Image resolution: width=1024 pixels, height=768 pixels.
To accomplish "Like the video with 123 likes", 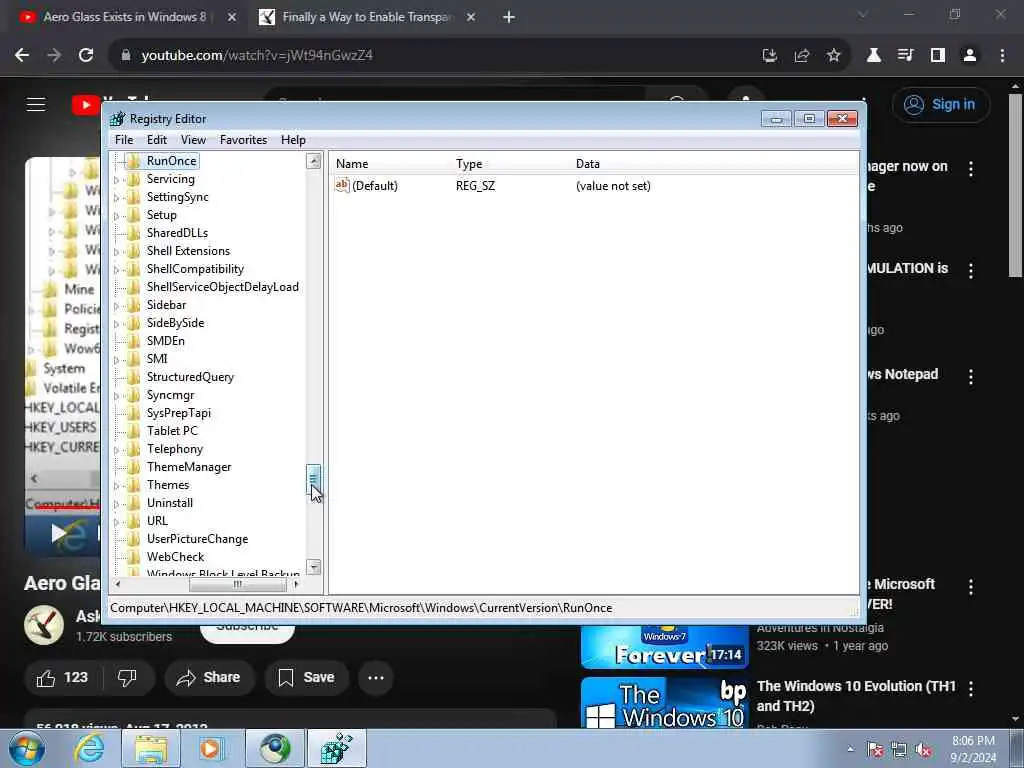I will pos(63,678).
